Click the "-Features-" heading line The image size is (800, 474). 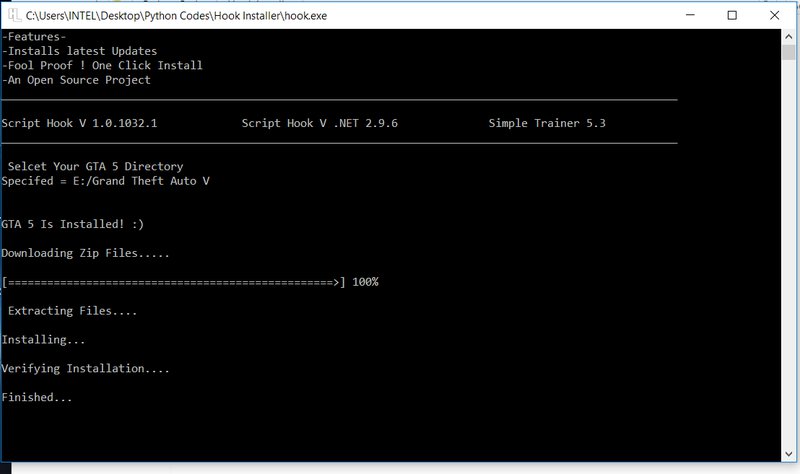tap(34, 37)
